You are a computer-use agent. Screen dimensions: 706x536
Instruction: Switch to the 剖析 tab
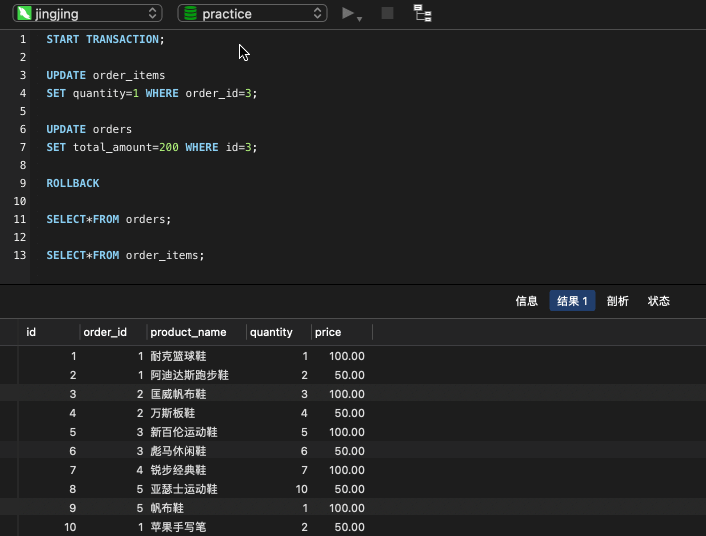(617, 301)
